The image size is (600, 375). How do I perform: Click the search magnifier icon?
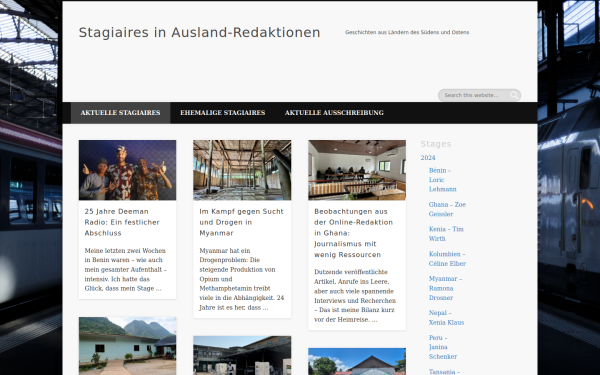coord(514,95)
